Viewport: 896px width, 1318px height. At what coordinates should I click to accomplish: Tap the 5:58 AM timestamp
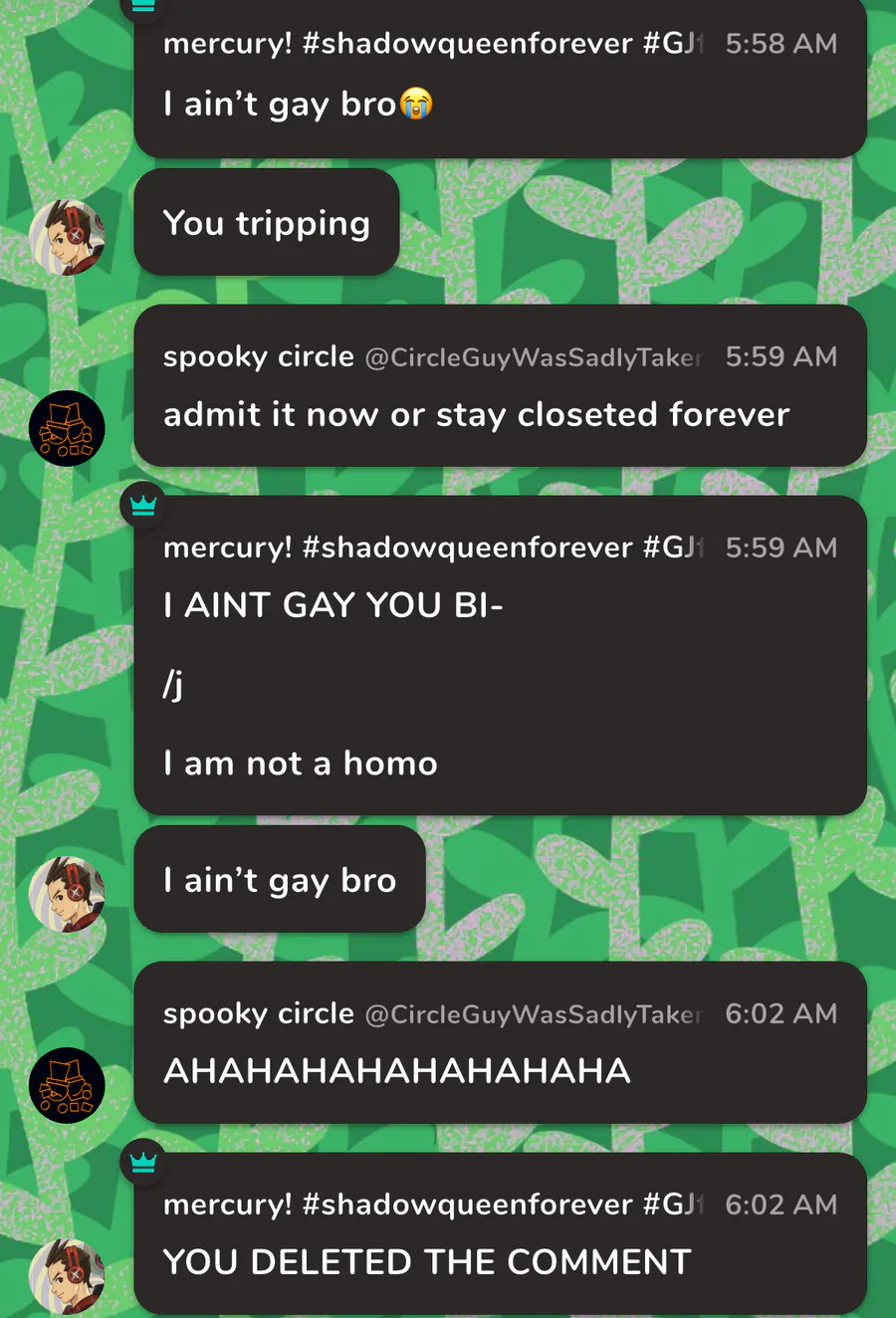(782, 44)
